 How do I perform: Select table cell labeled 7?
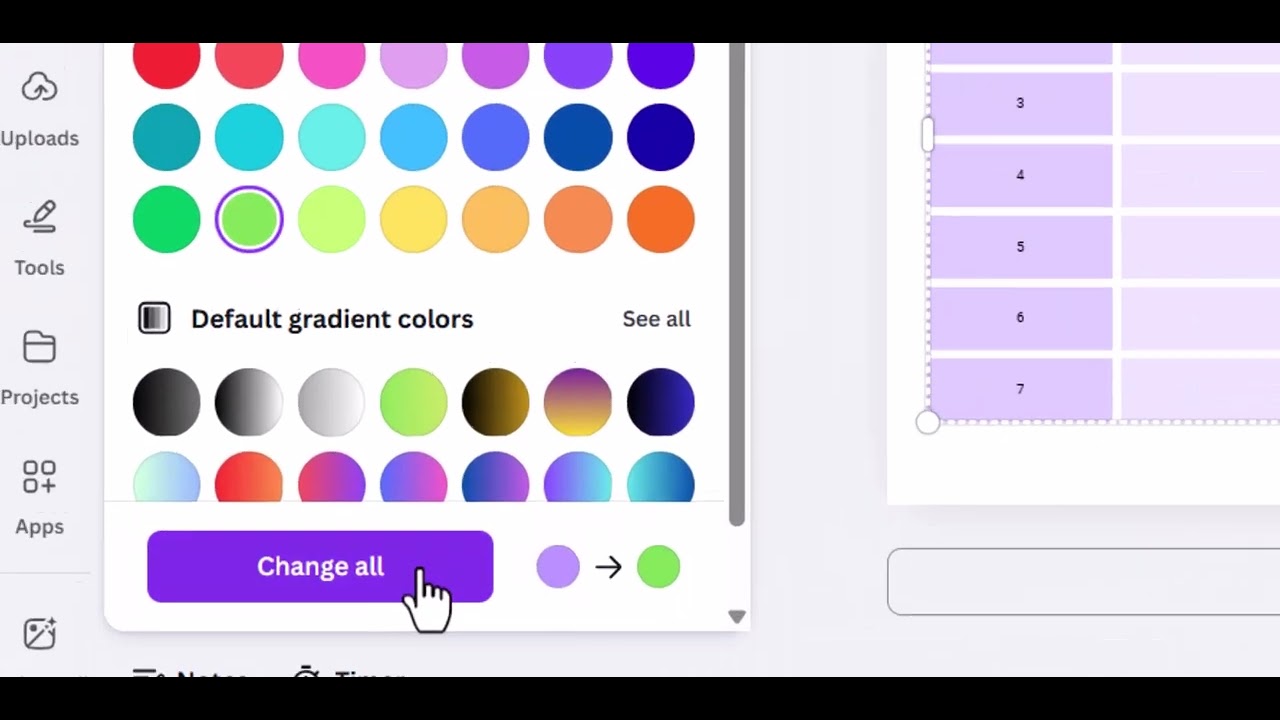(1021, 389)
